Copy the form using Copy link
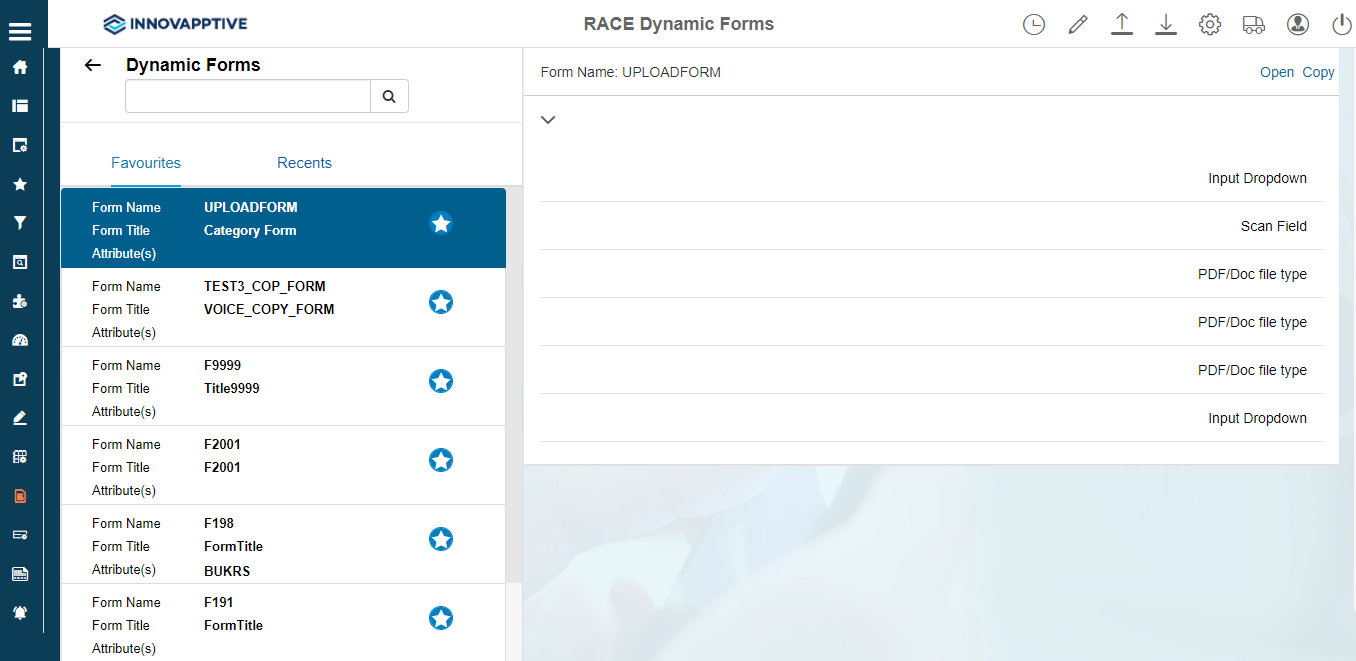The image size is (1356, 661). click(x=1318, y=72)
